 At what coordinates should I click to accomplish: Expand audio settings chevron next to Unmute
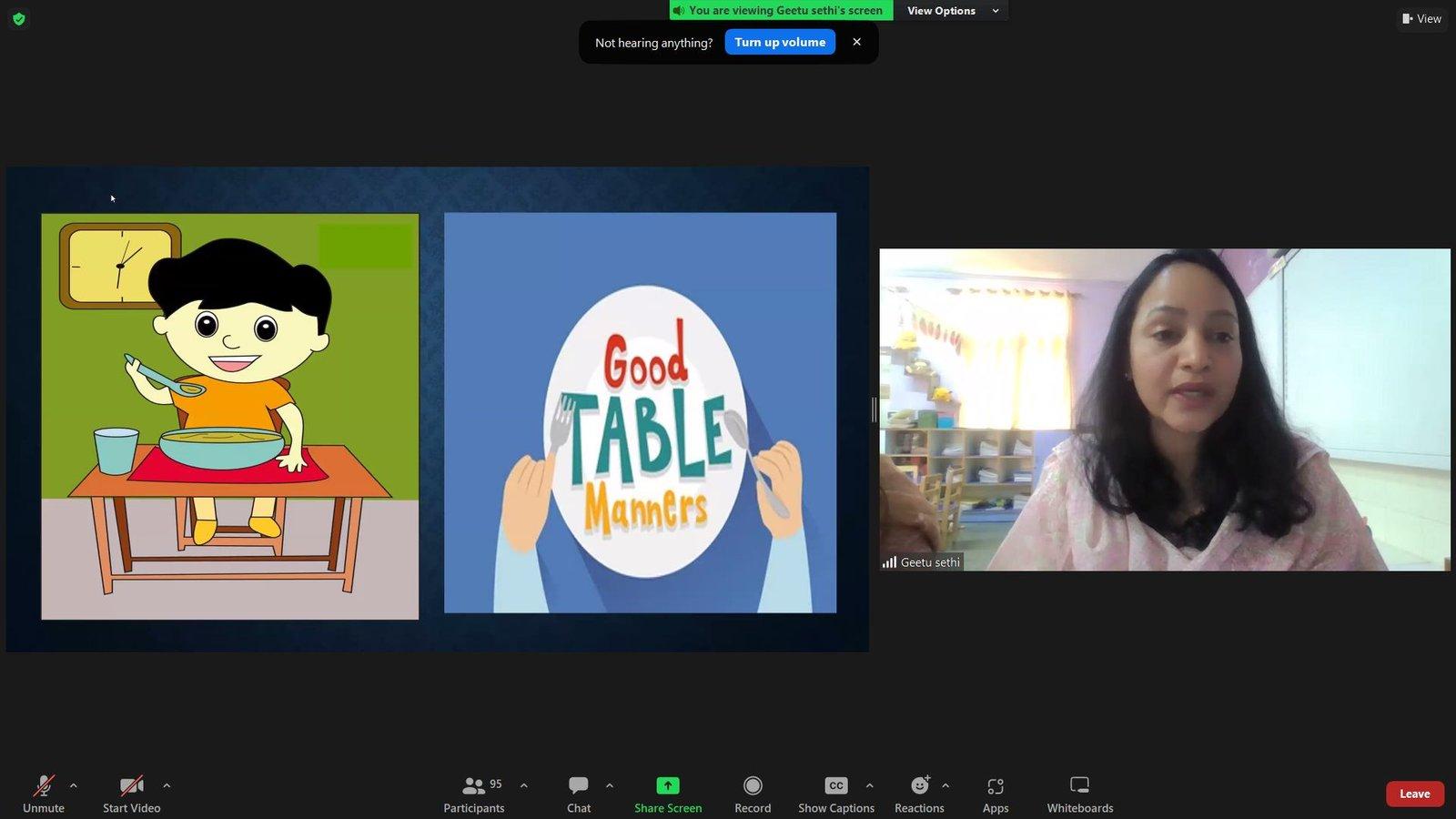[74, 785]
